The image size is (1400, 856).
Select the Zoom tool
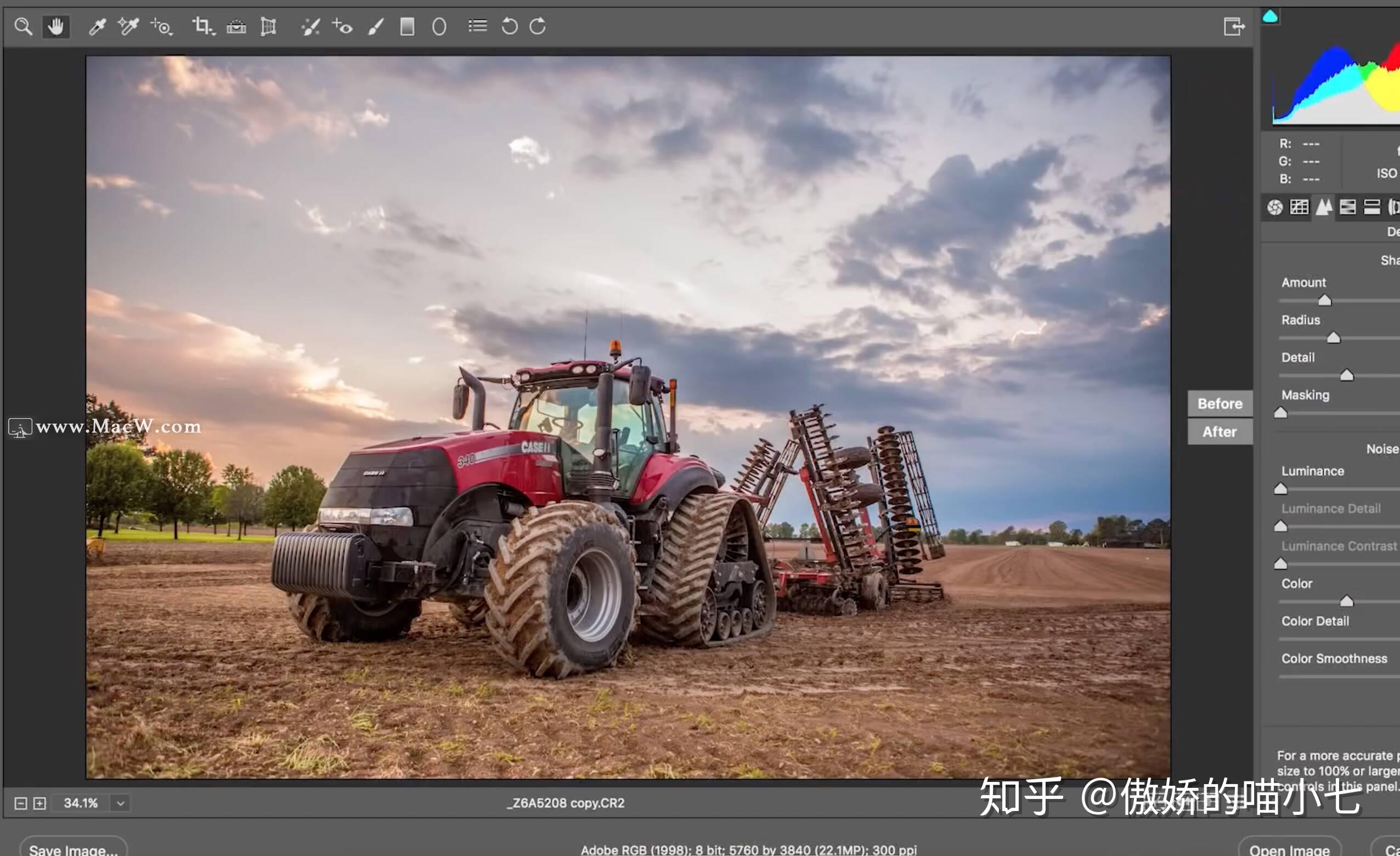[x=23, y=26]
